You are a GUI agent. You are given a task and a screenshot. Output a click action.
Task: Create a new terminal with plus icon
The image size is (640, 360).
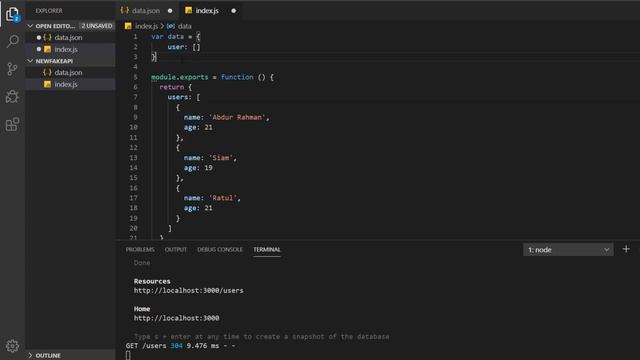[x=626, y=249]
